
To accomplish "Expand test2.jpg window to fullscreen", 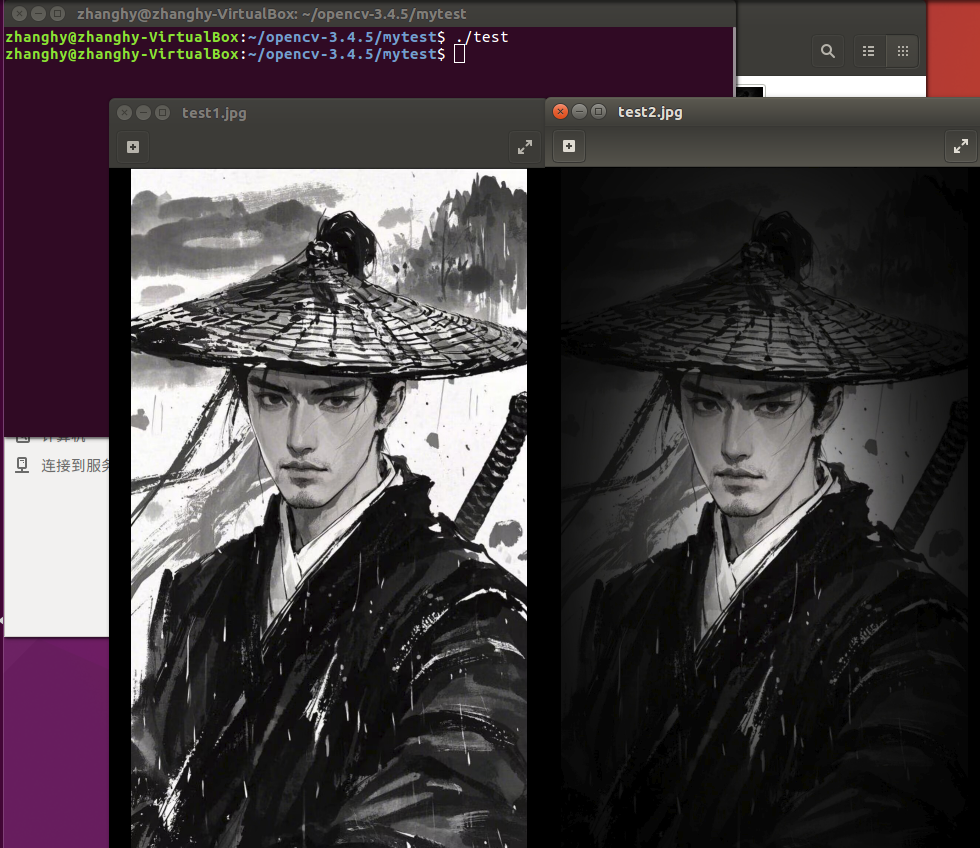I will point(961,146).
